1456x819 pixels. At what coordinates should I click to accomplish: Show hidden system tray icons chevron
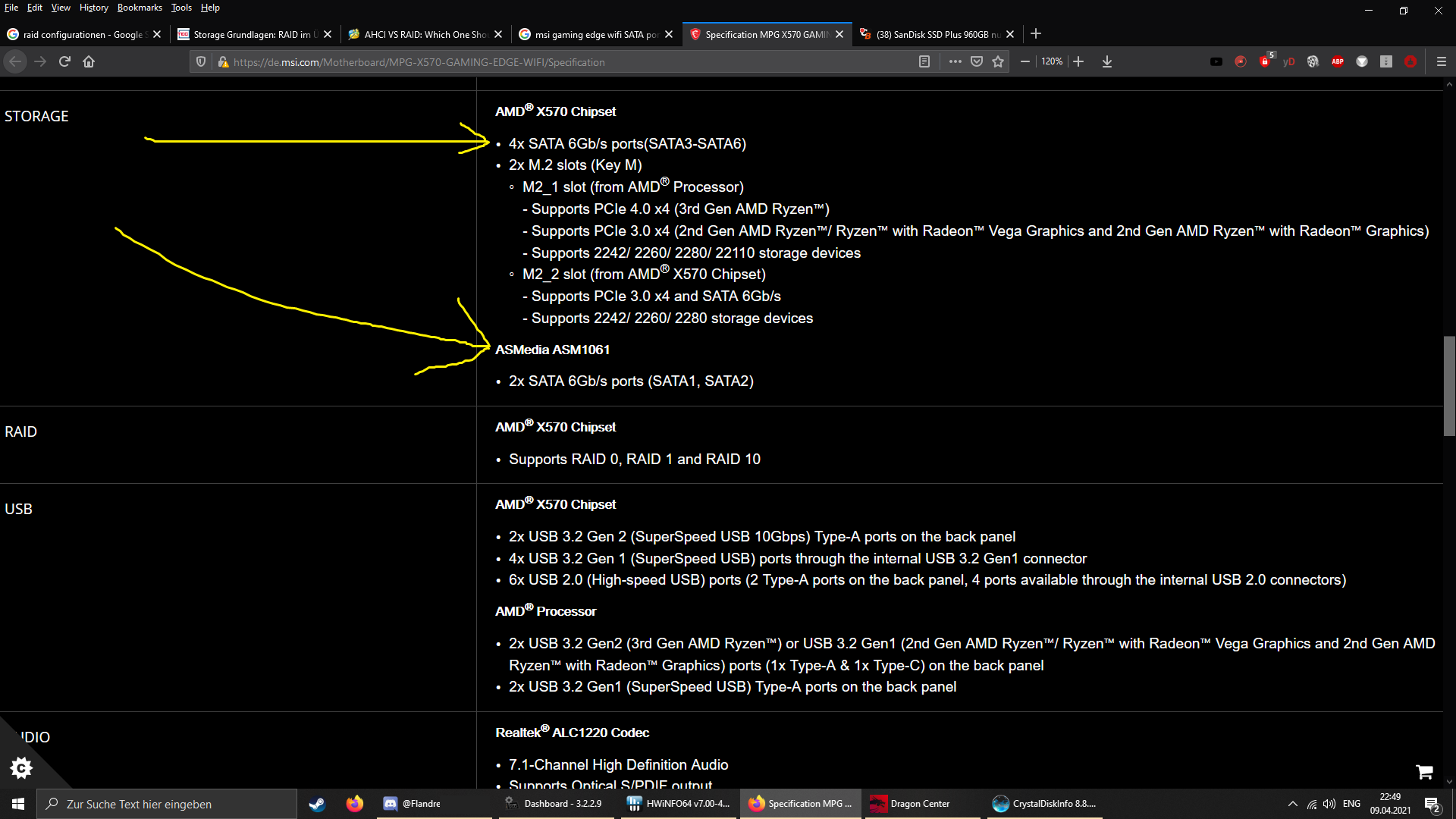[1292, 804]
